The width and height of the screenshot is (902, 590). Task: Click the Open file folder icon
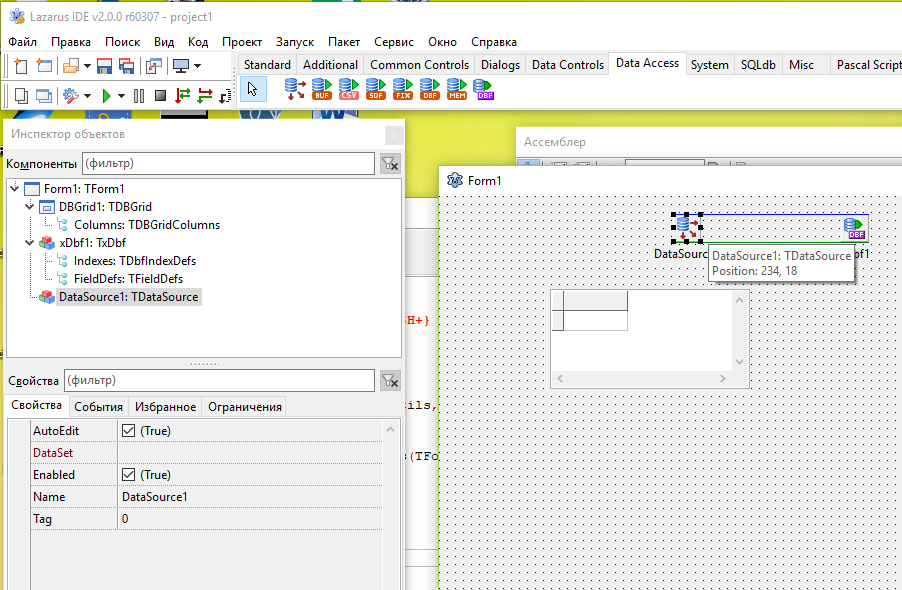point(71,66)
